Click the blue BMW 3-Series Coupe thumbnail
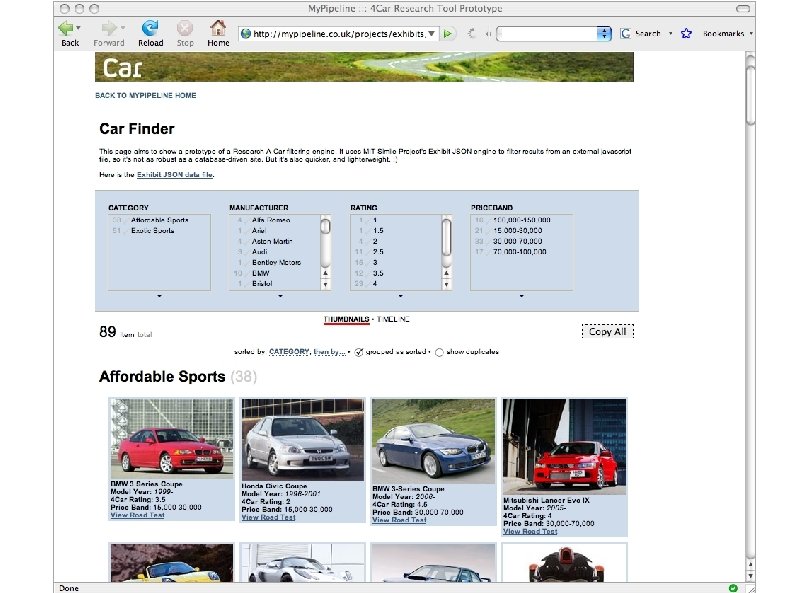This screenshot has height=593, width=791. (x=433, y=441)
